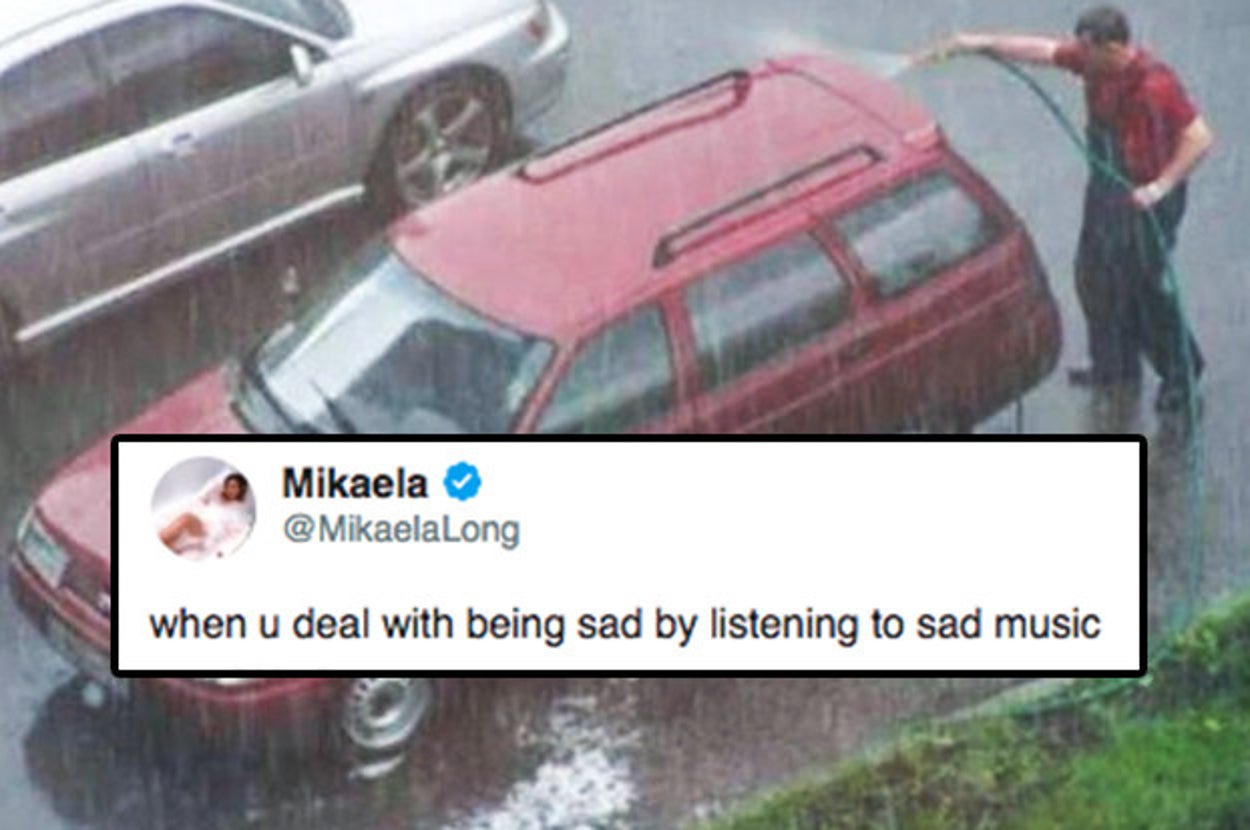Click the silver car's side mirror
1250x830 pixels.
coord(301,64)
